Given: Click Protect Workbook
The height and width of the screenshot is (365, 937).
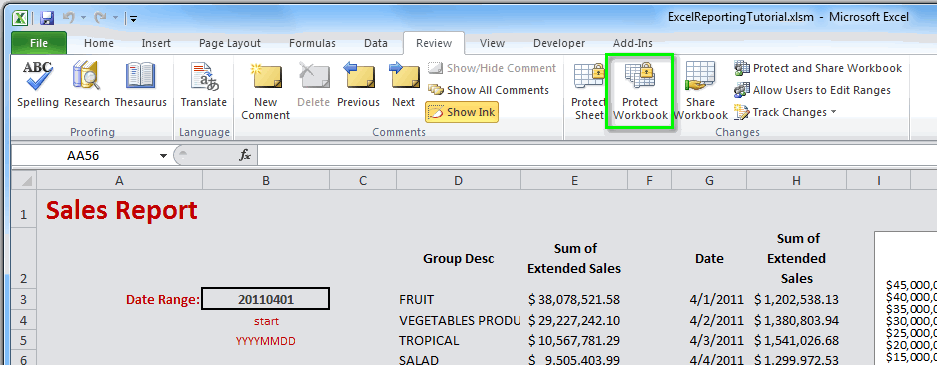Looking at the screenshot, I should (640, 91).
